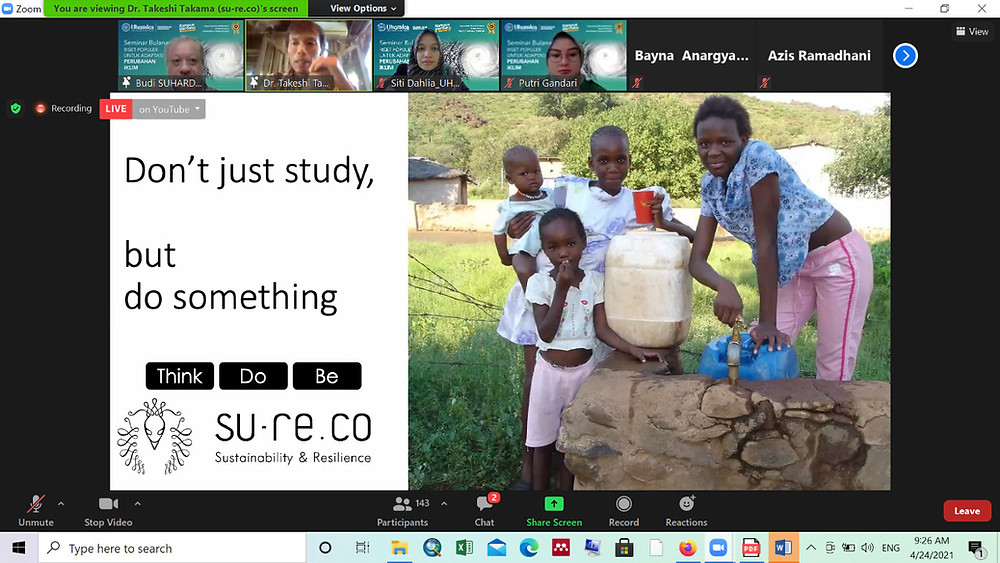Expand audio settings arrow beside Unmute
Viewport: 1000px width, 563px height.
(x=61, y=504)
